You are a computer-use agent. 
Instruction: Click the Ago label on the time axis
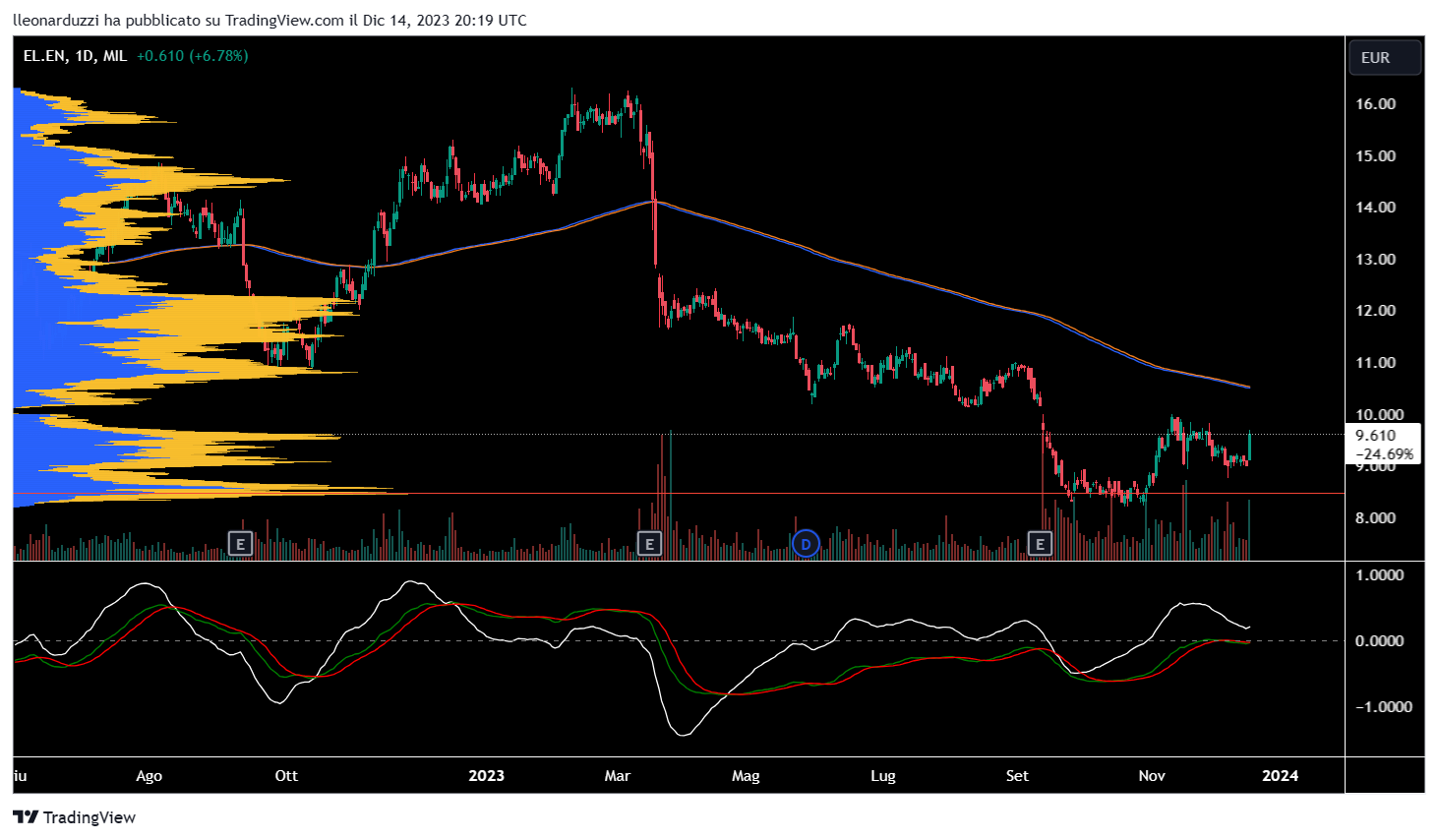pyautogui.click(x=149, y=776)
